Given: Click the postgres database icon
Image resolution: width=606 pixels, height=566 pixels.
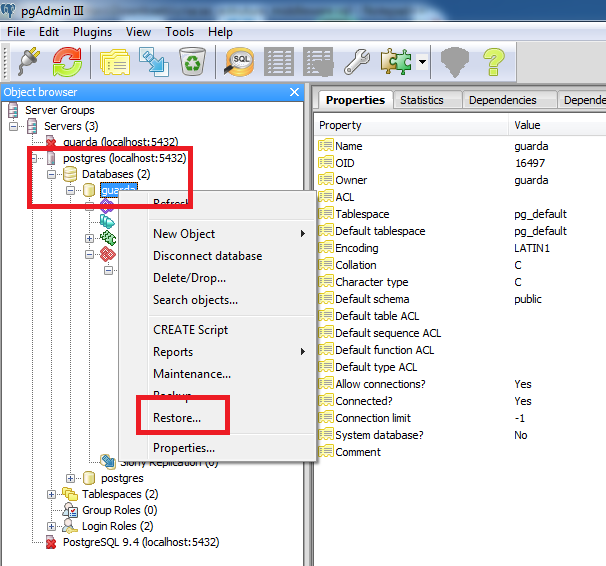Looking at the screenshot, I should (89, 478).
